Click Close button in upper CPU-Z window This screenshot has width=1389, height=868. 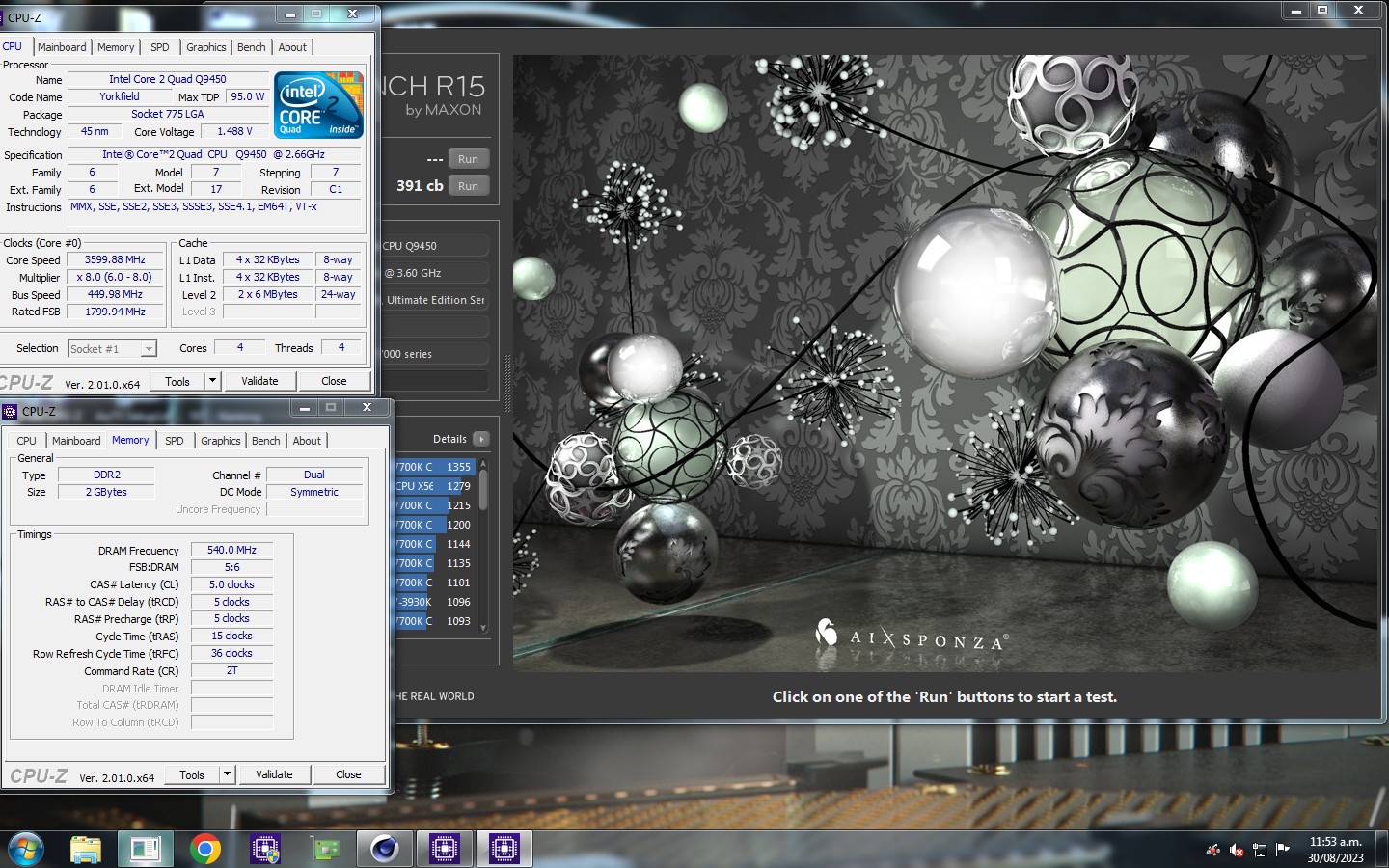click(334, 381)
